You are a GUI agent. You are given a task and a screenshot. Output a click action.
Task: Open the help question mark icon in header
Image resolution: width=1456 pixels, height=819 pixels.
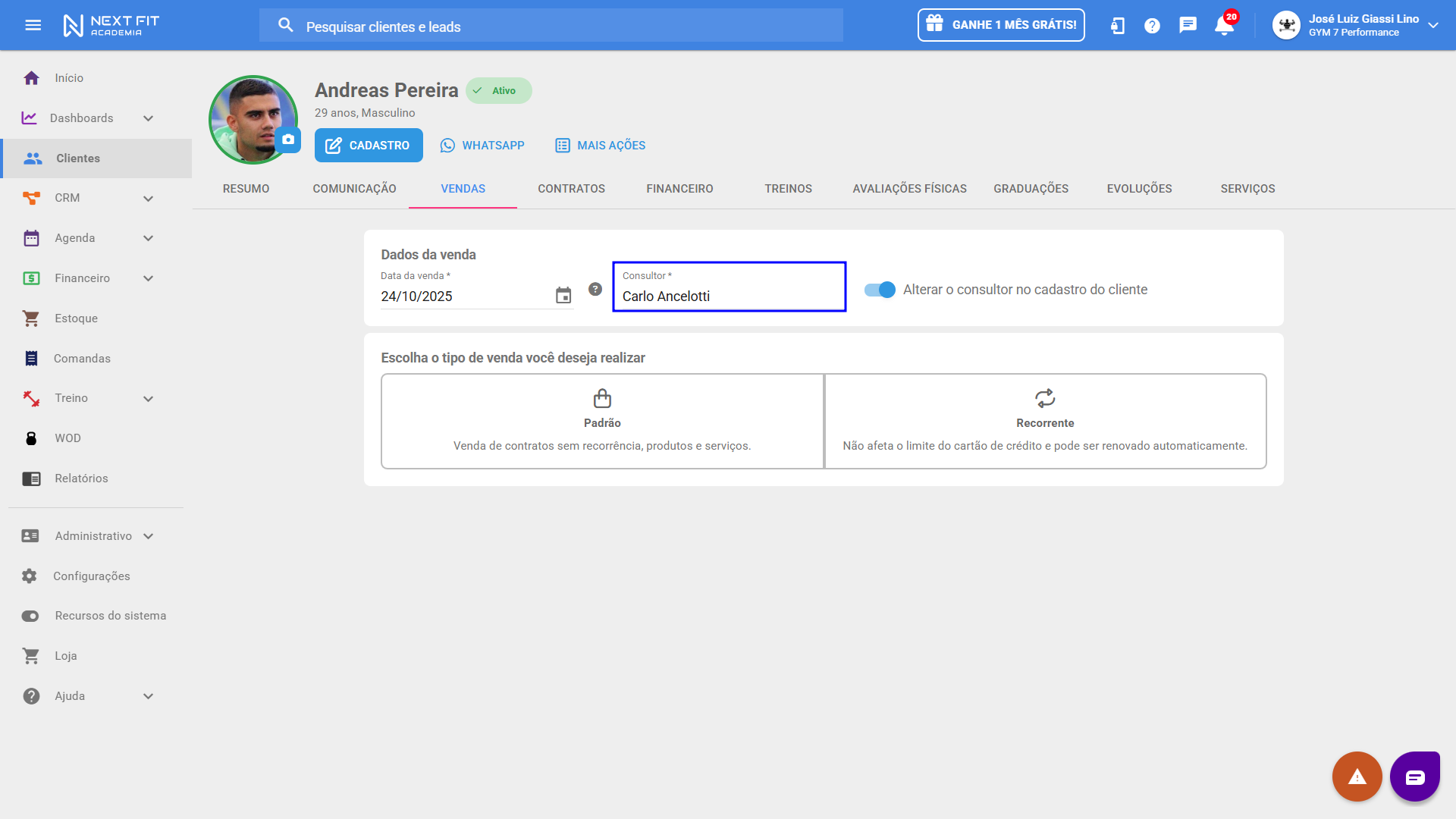1152,26
